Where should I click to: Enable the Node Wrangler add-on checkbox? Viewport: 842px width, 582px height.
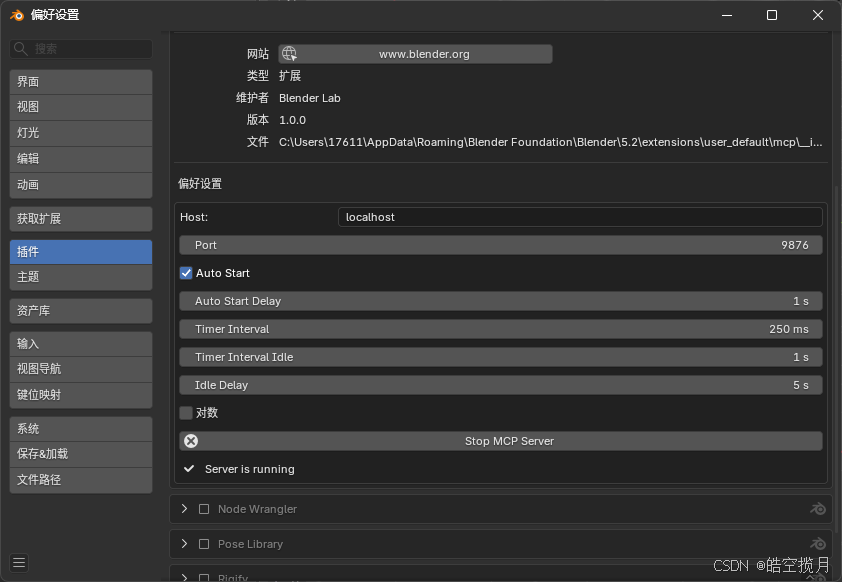click(204, 508)
